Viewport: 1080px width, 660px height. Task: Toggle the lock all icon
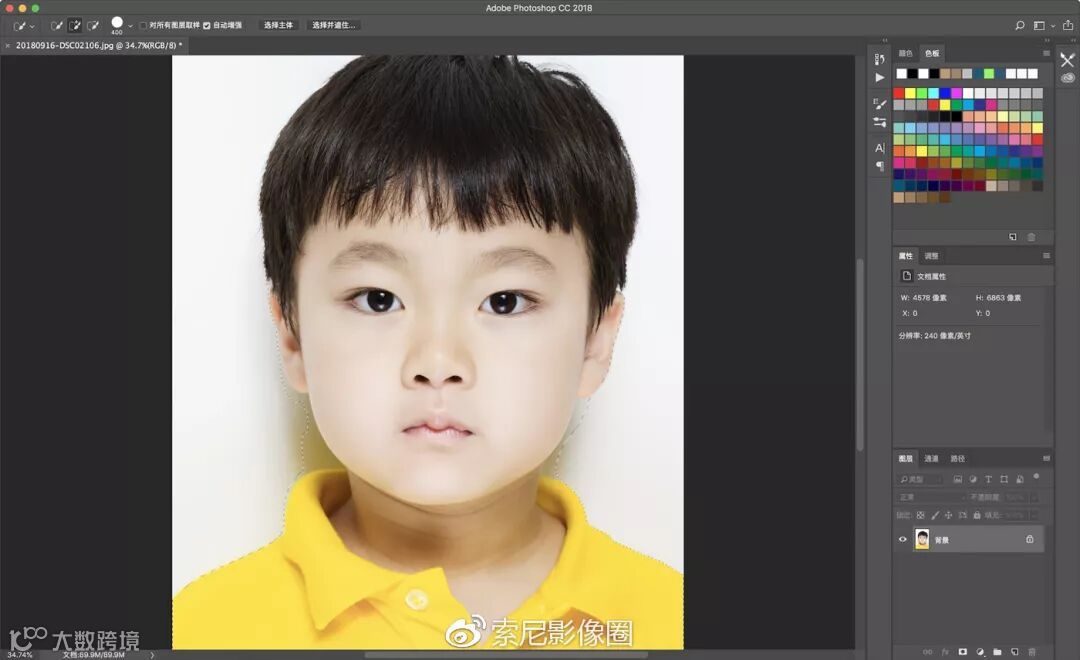(x=977, y=515)
